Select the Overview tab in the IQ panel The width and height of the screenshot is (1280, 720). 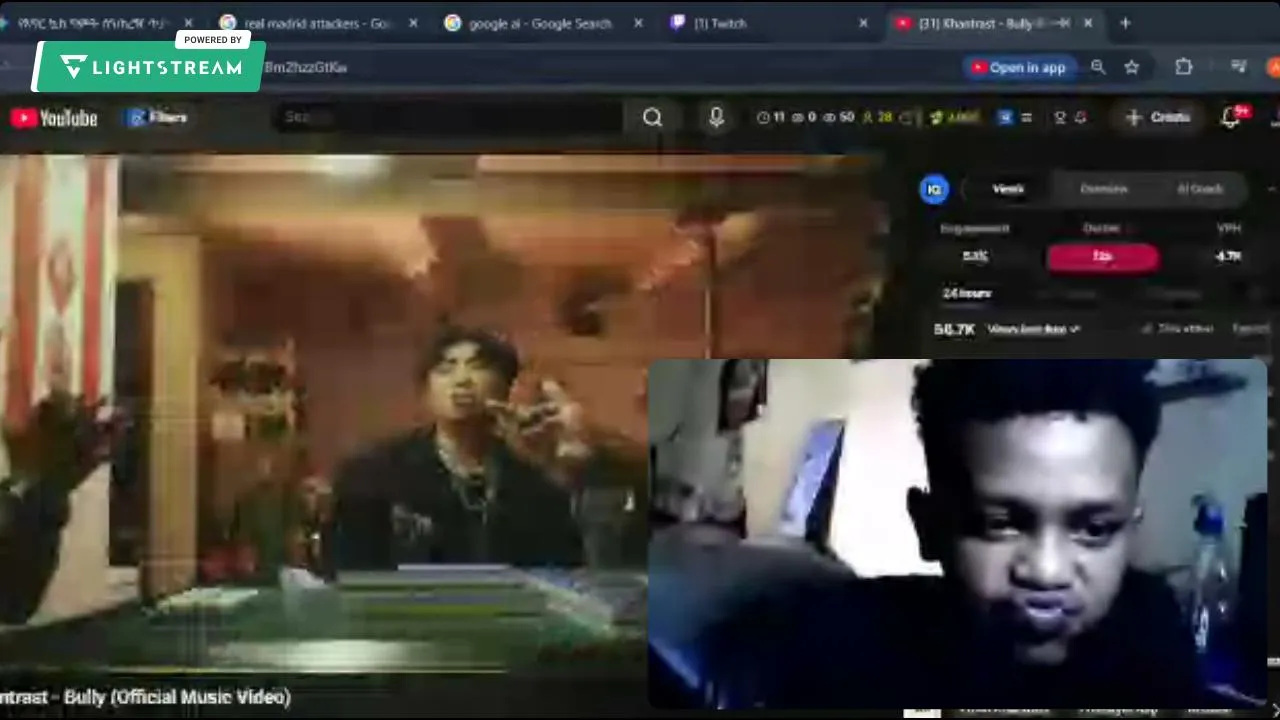[x=1104, y=189]
